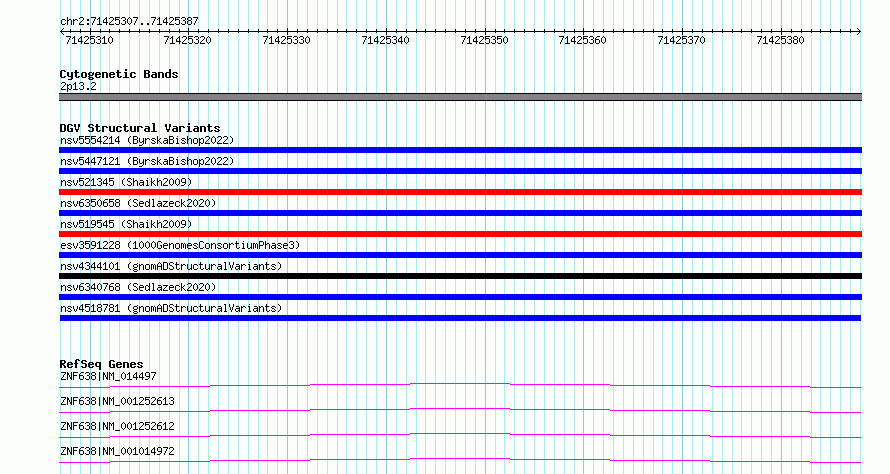
Task: Select transcript label ZNF638|NM_001252613
Action: pos(117,401)
